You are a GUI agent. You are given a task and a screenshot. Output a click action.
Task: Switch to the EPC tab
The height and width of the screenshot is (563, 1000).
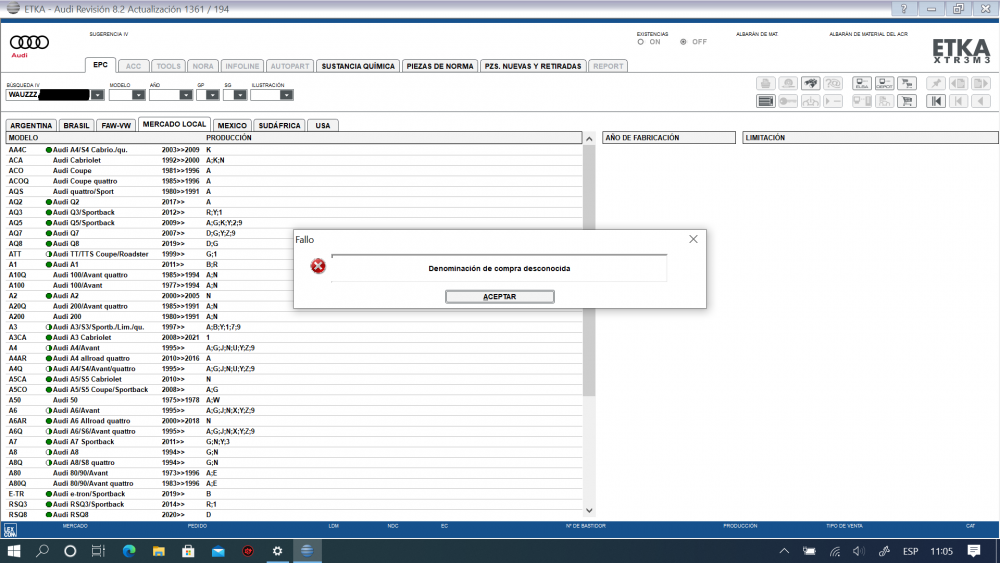(x=100, y=65)
